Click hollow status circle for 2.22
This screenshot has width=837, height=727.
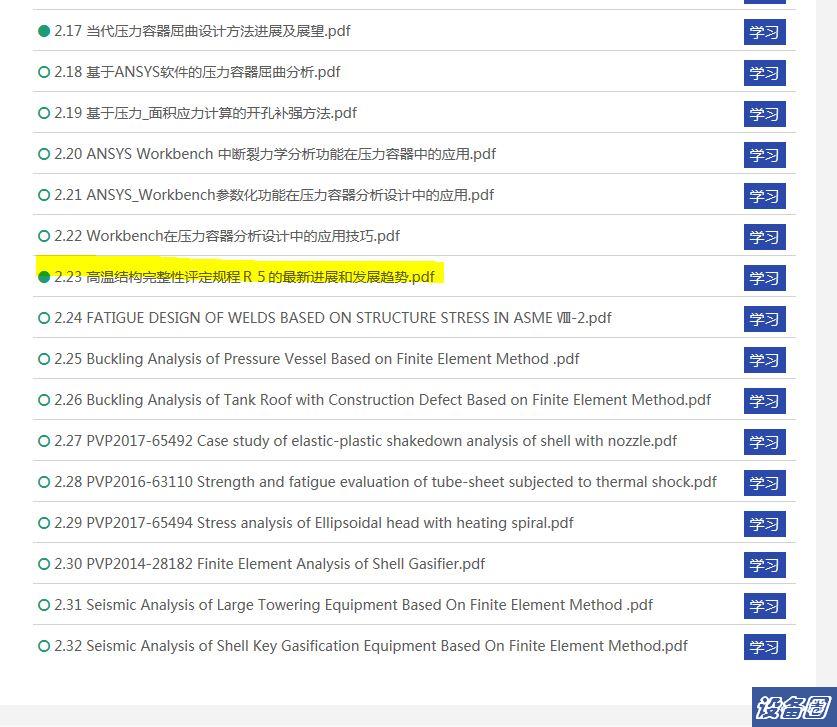(44, 236)
